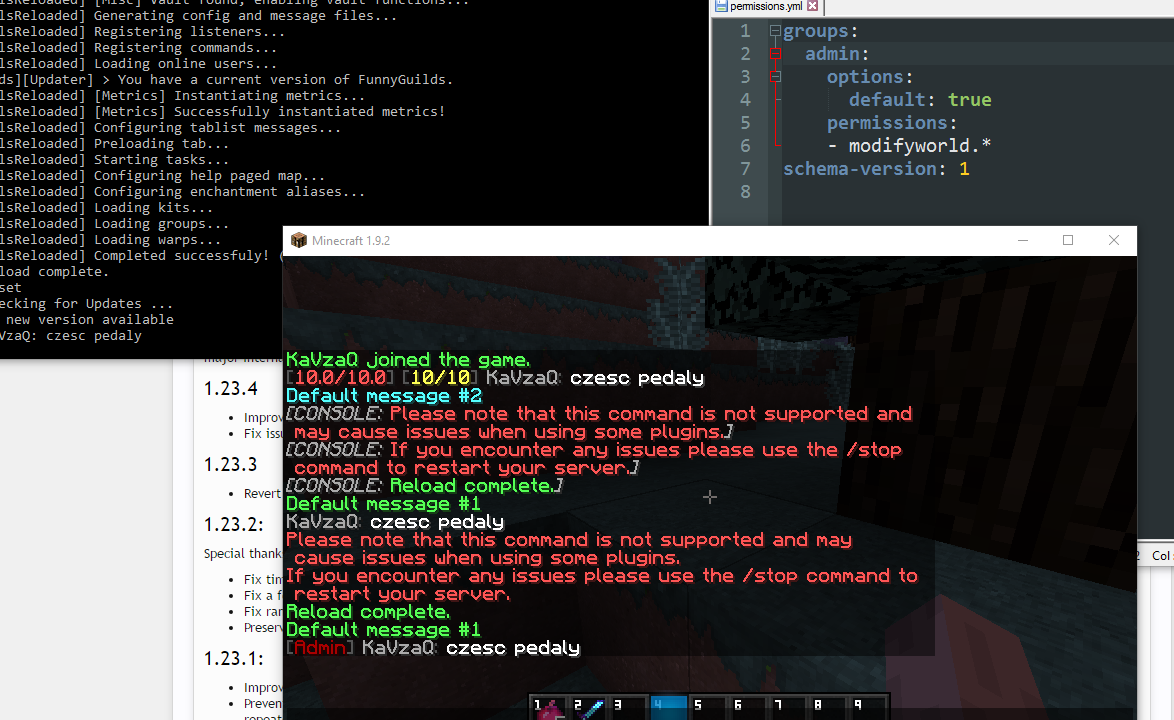
Task: Close the permissions.yml tab with its red X
Action: point(812,6)
